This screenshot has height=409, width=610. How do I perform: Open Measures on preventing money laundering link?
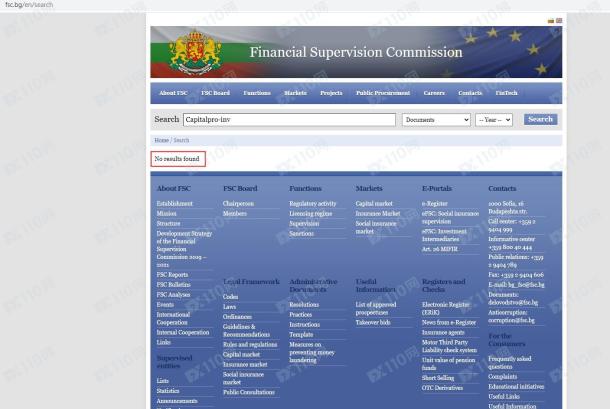tap(312, 353)
